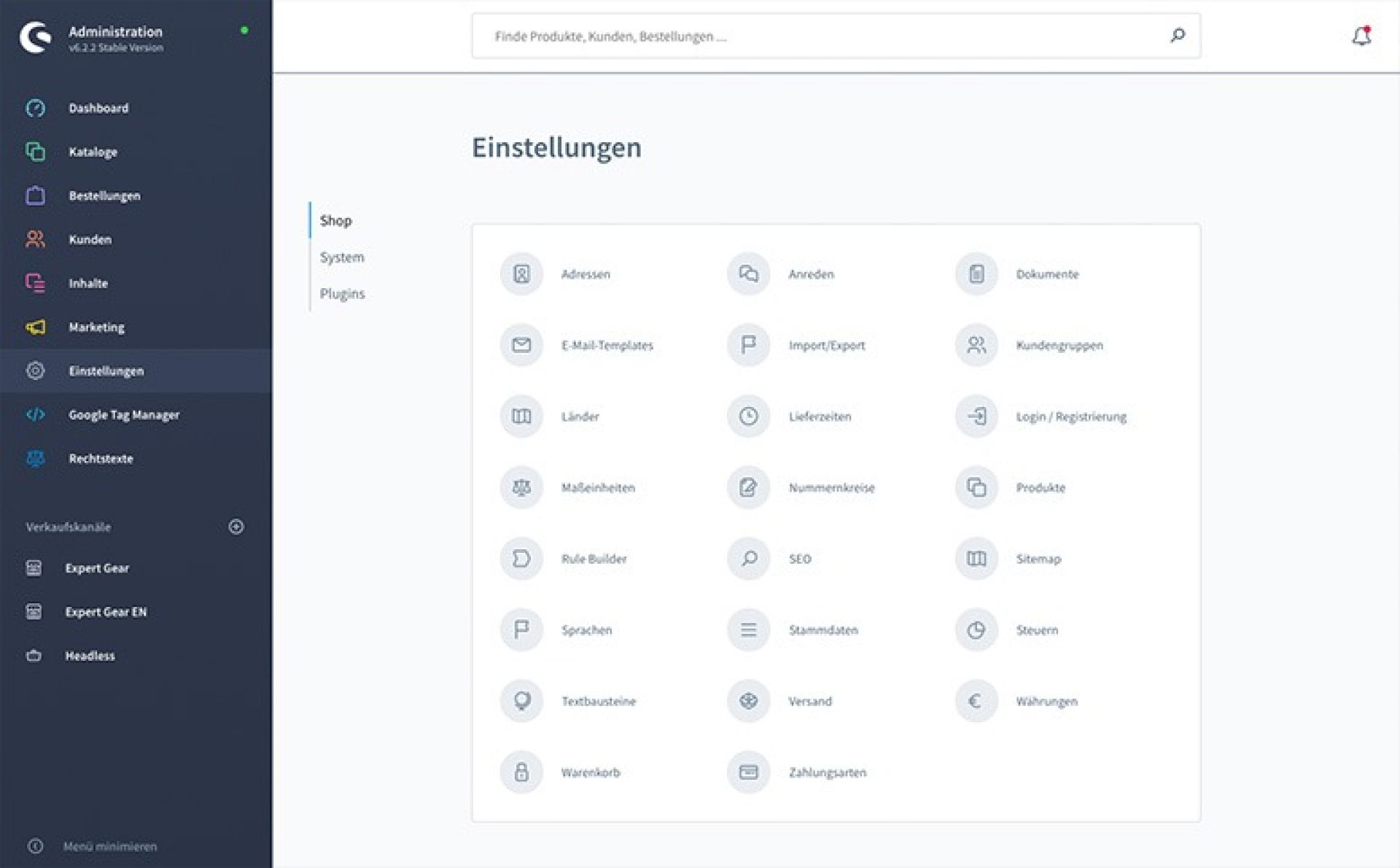
Task: Add a sales channel via plus icon
Action: pyautogui.click(x=236, y=527)
